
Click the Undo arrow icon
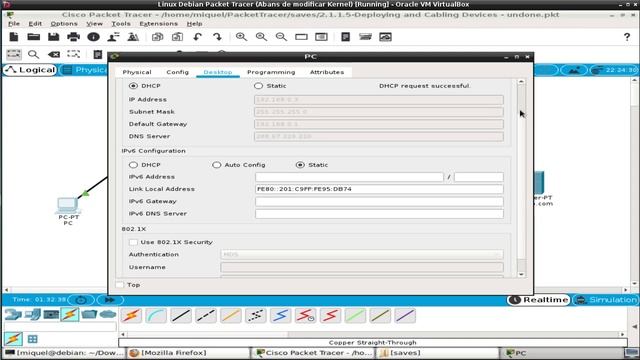coord(198,37)
